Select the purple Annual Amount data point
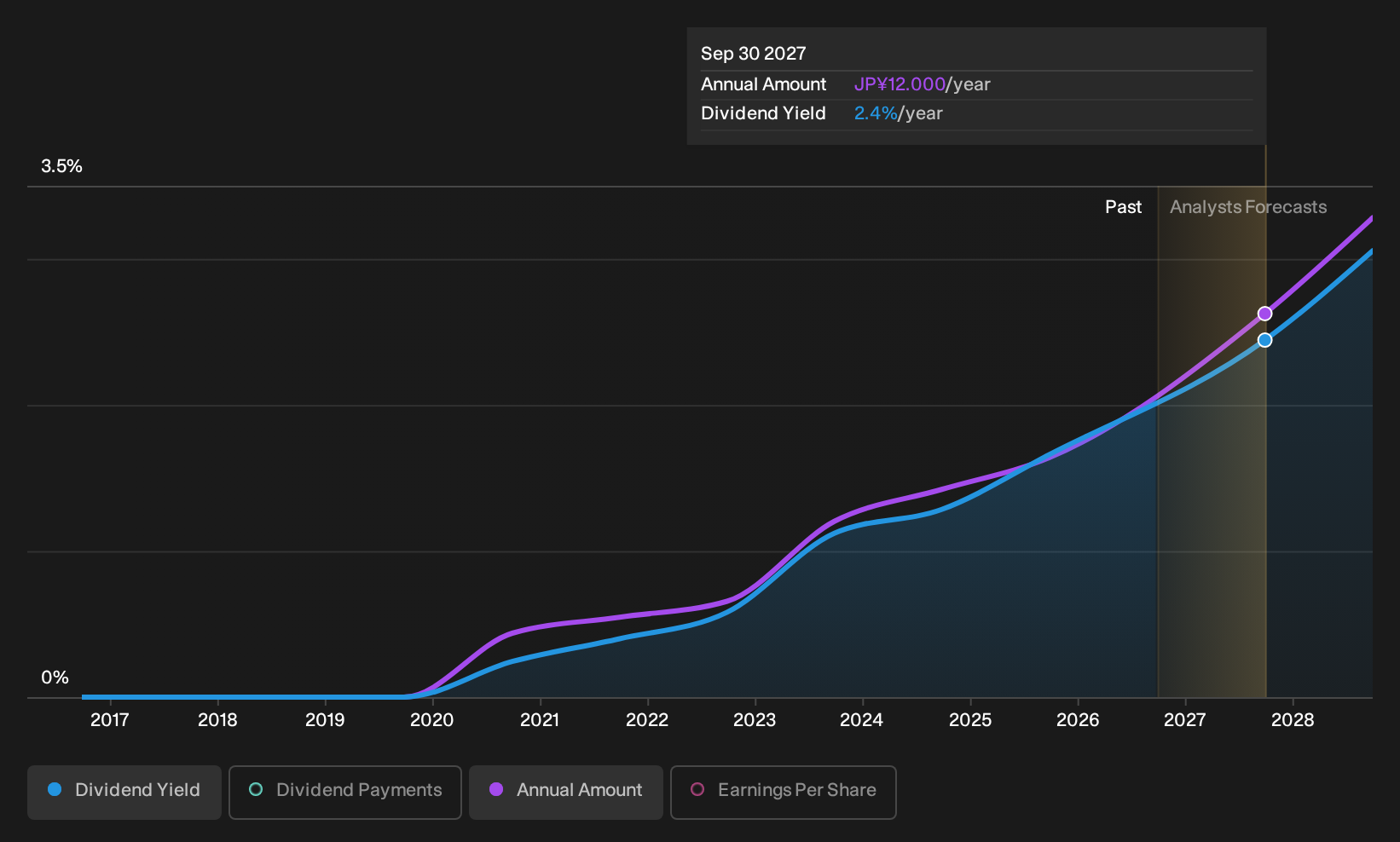This screenshot has height=842, width=1400. point(1265,314)
